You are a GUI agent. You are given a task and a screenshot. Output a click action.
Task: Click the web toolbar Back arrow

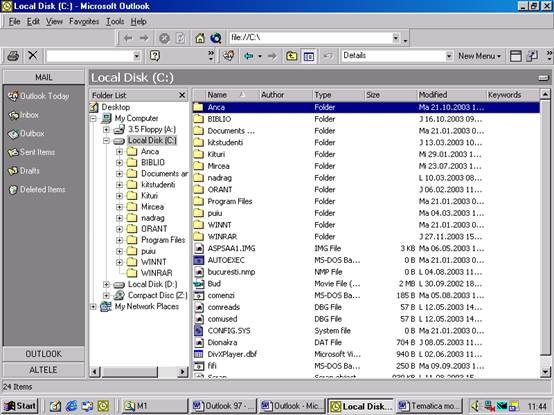coord(128,38)
